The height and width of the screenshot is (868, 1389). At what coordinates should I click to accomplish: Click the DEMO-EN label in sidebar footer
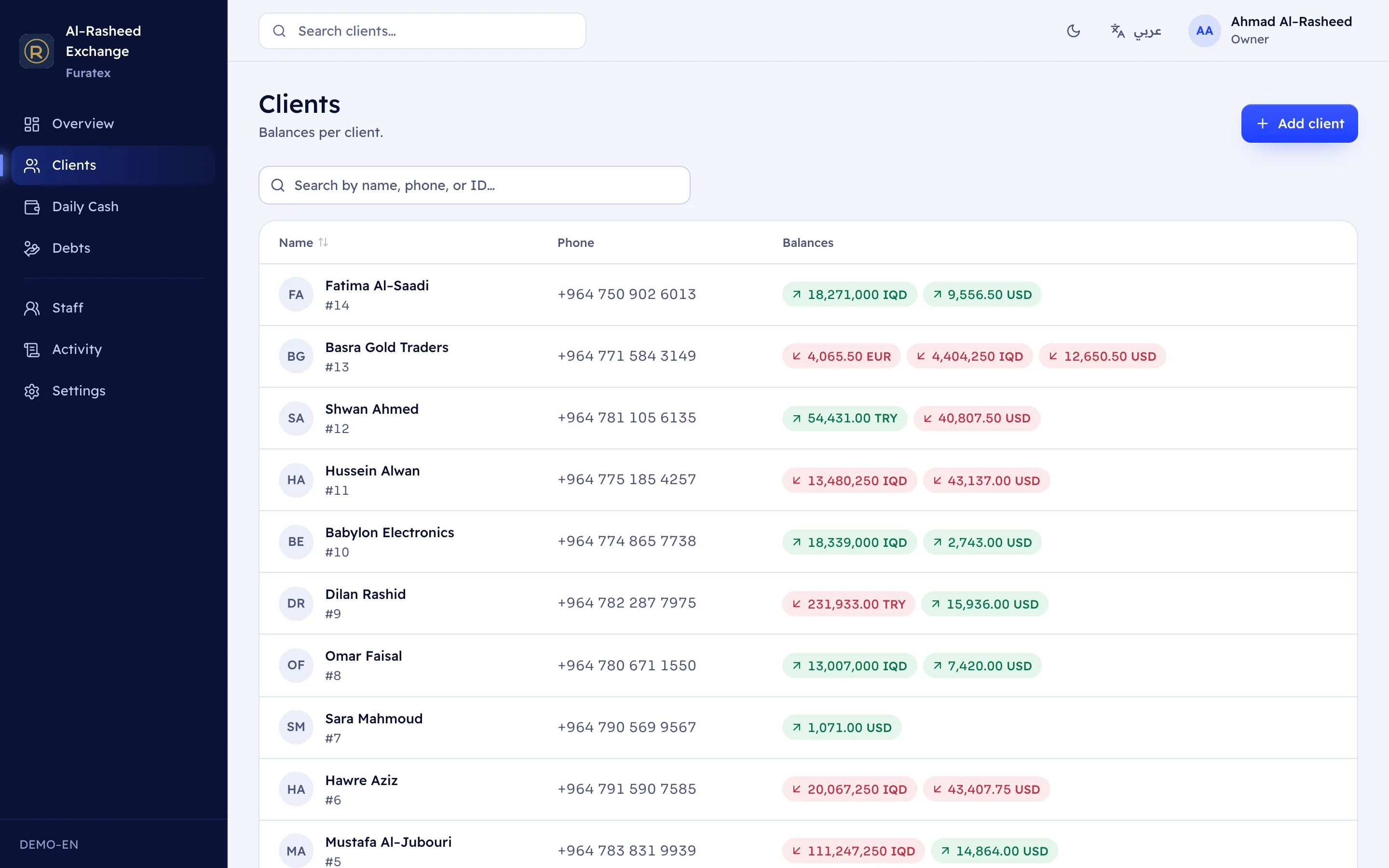point(49,844)
